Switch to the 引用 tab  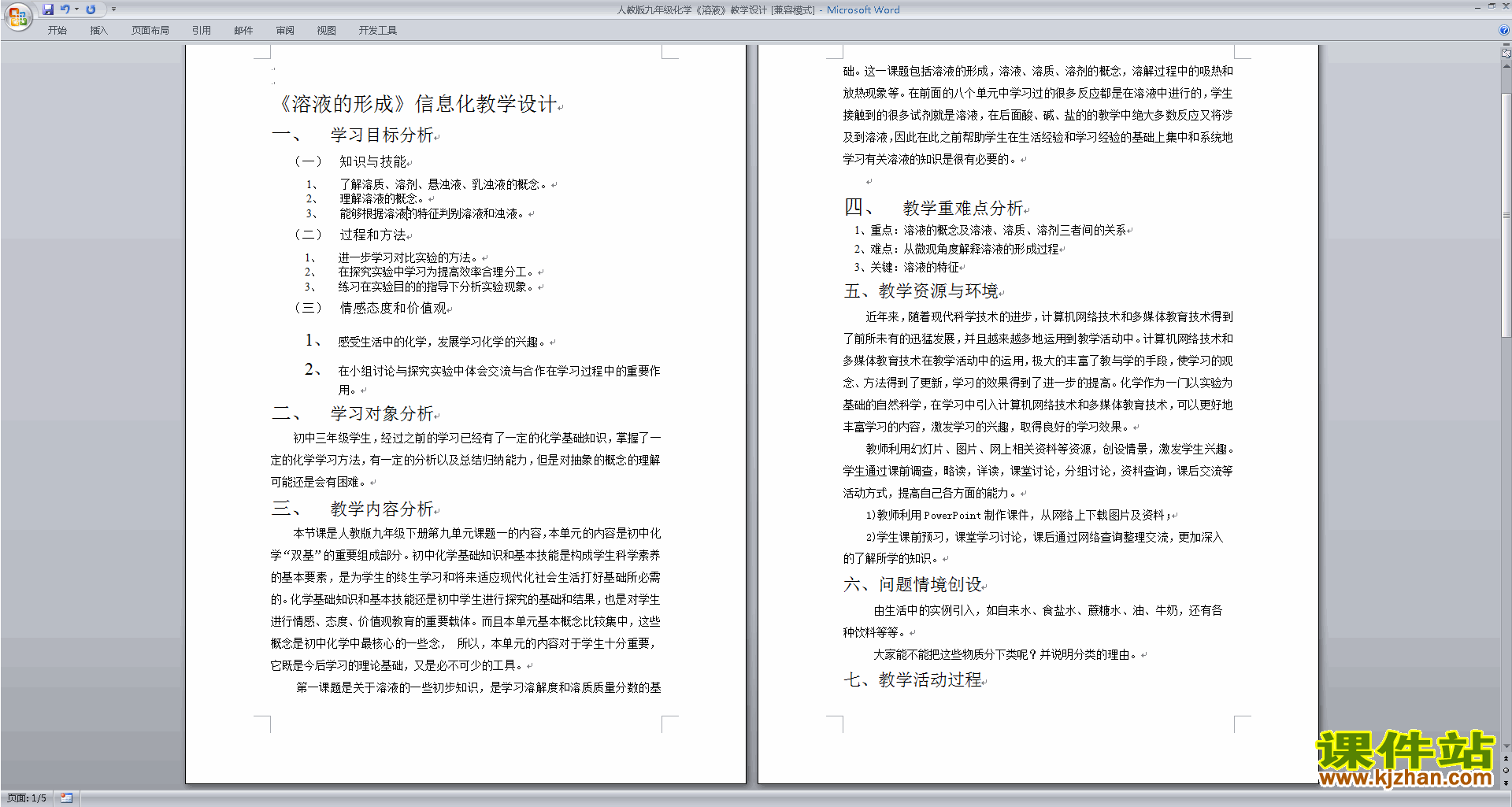point(202,31)
